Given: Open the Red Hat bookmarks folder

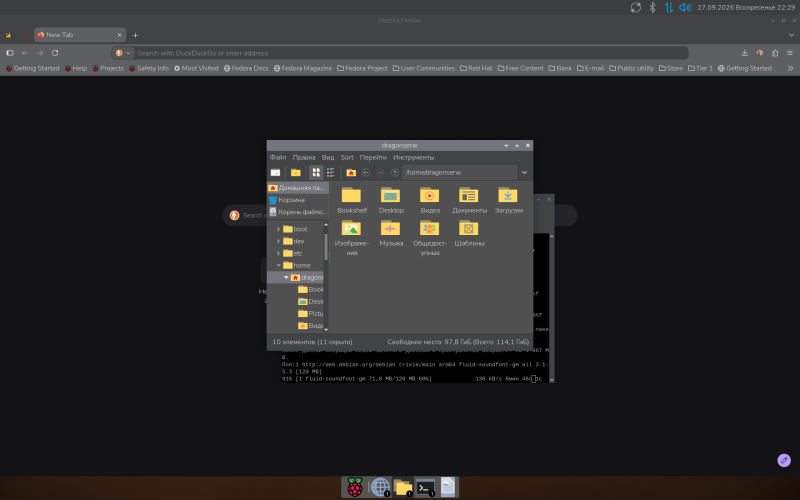Looking at the screenshot, I should 476,68.
